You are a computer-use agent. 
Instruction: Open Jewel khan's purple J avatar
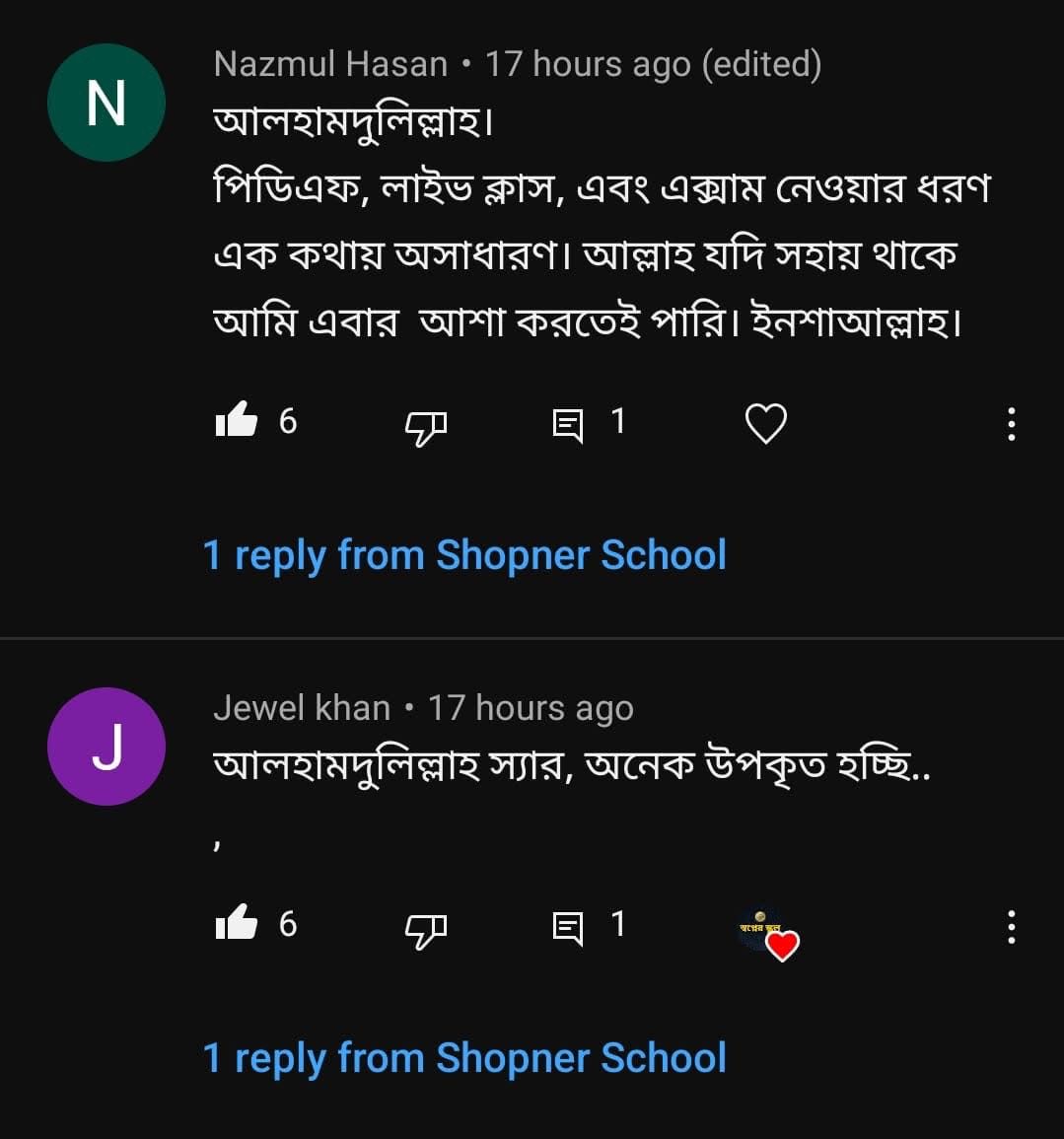[x=106, y=747]
